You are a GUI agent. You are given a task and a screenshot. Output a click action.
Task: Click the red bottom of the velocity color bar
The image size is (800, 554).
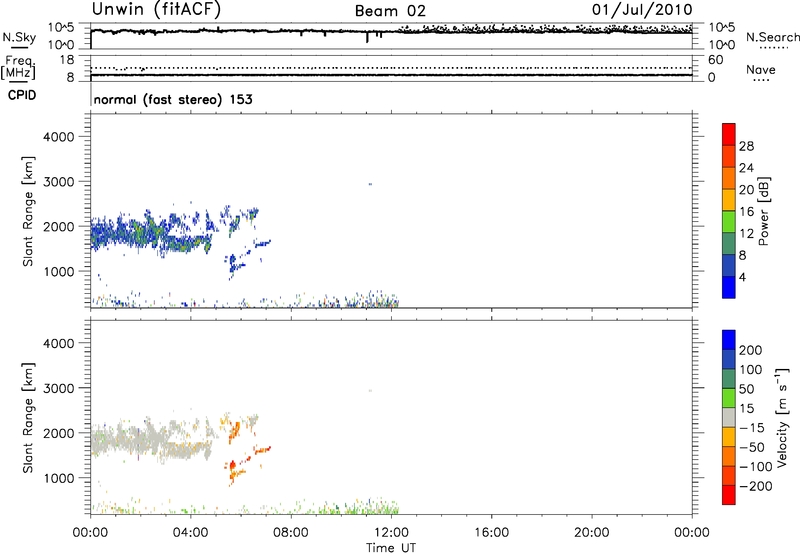click(x=729, y=495)
